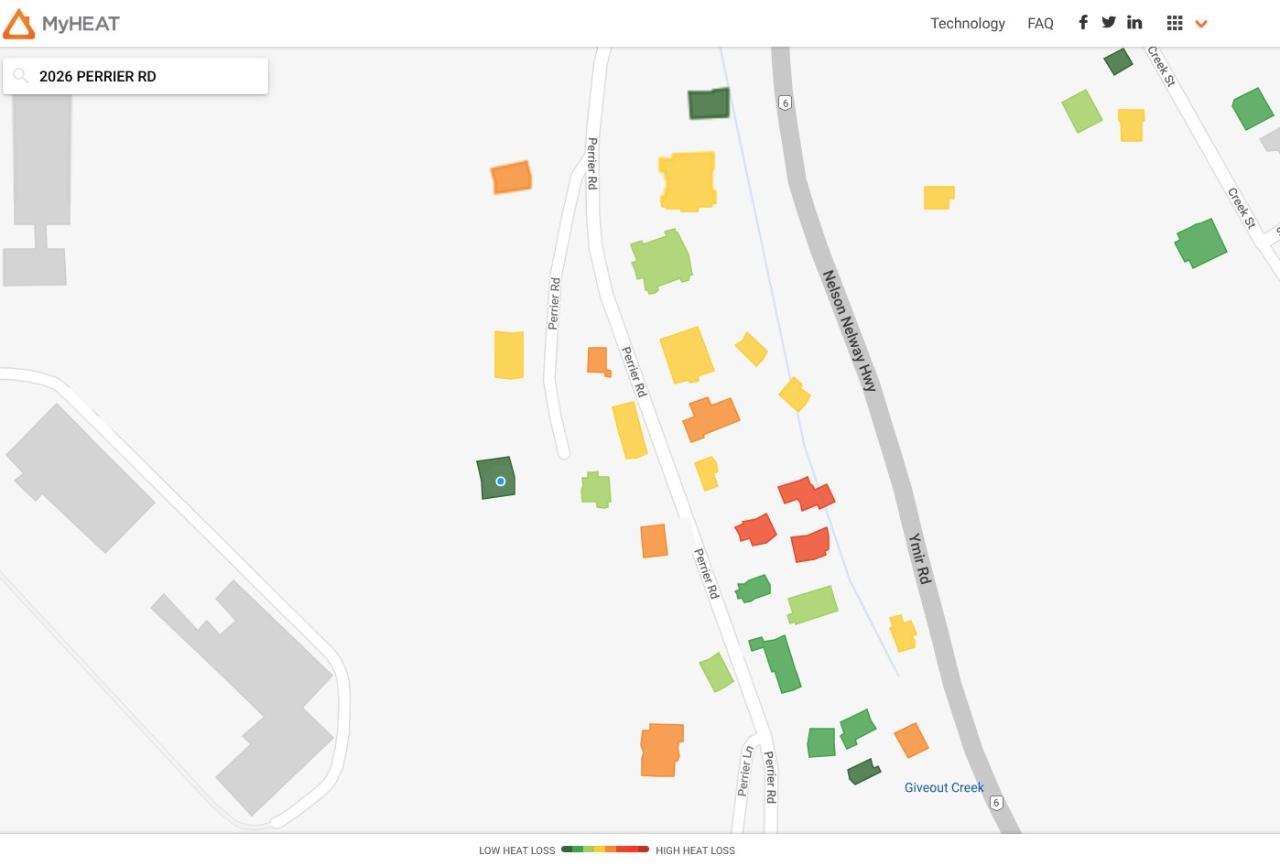This screenshot has width=1280, height=866.
Task: Click the Giveout Creek label
Action: pyautogui.click(x=943, y=788)
